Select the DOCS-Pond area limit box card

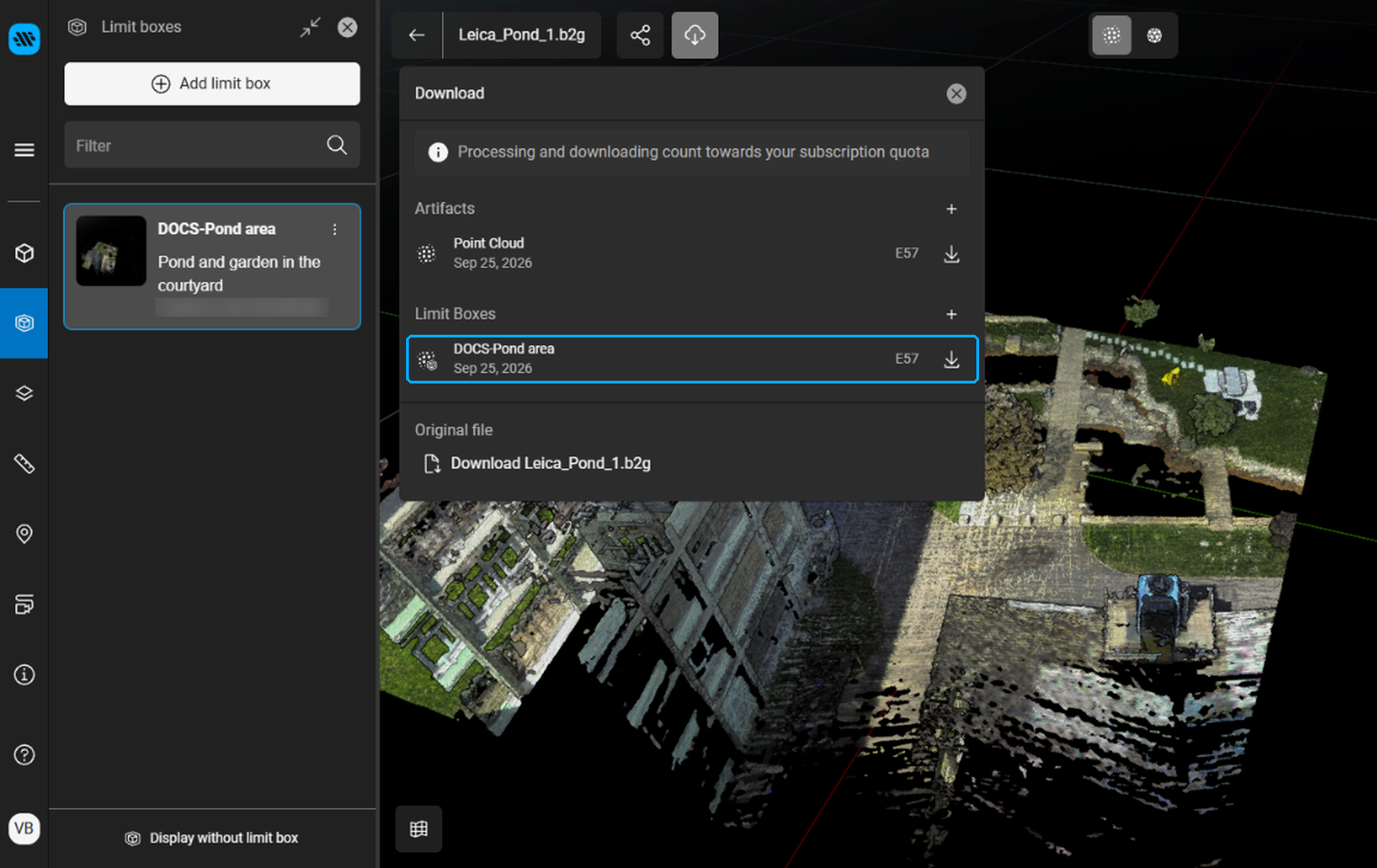[x=212, y=266]
